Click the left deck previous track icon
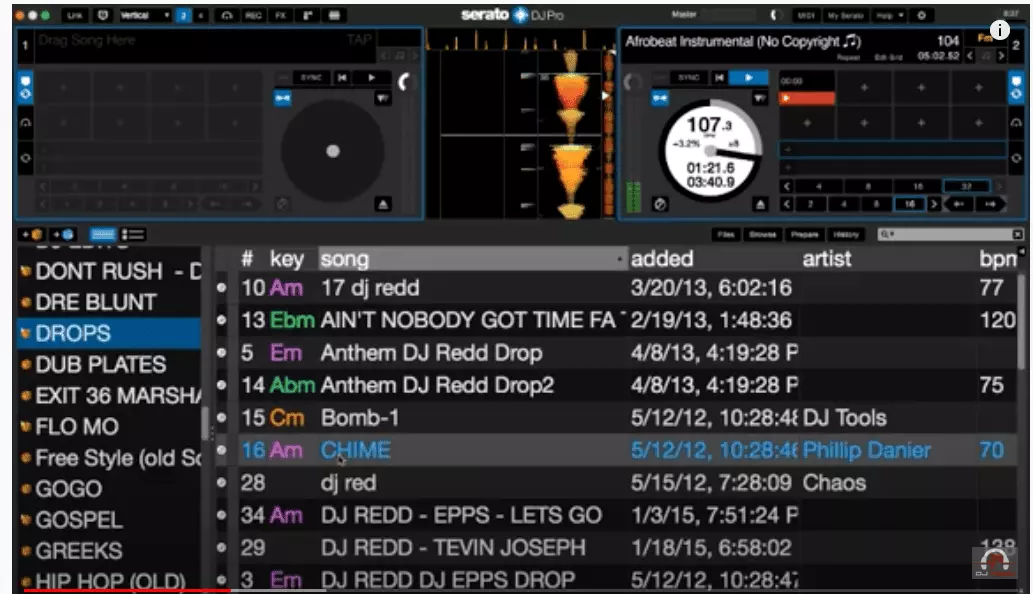 click(342, 77)
